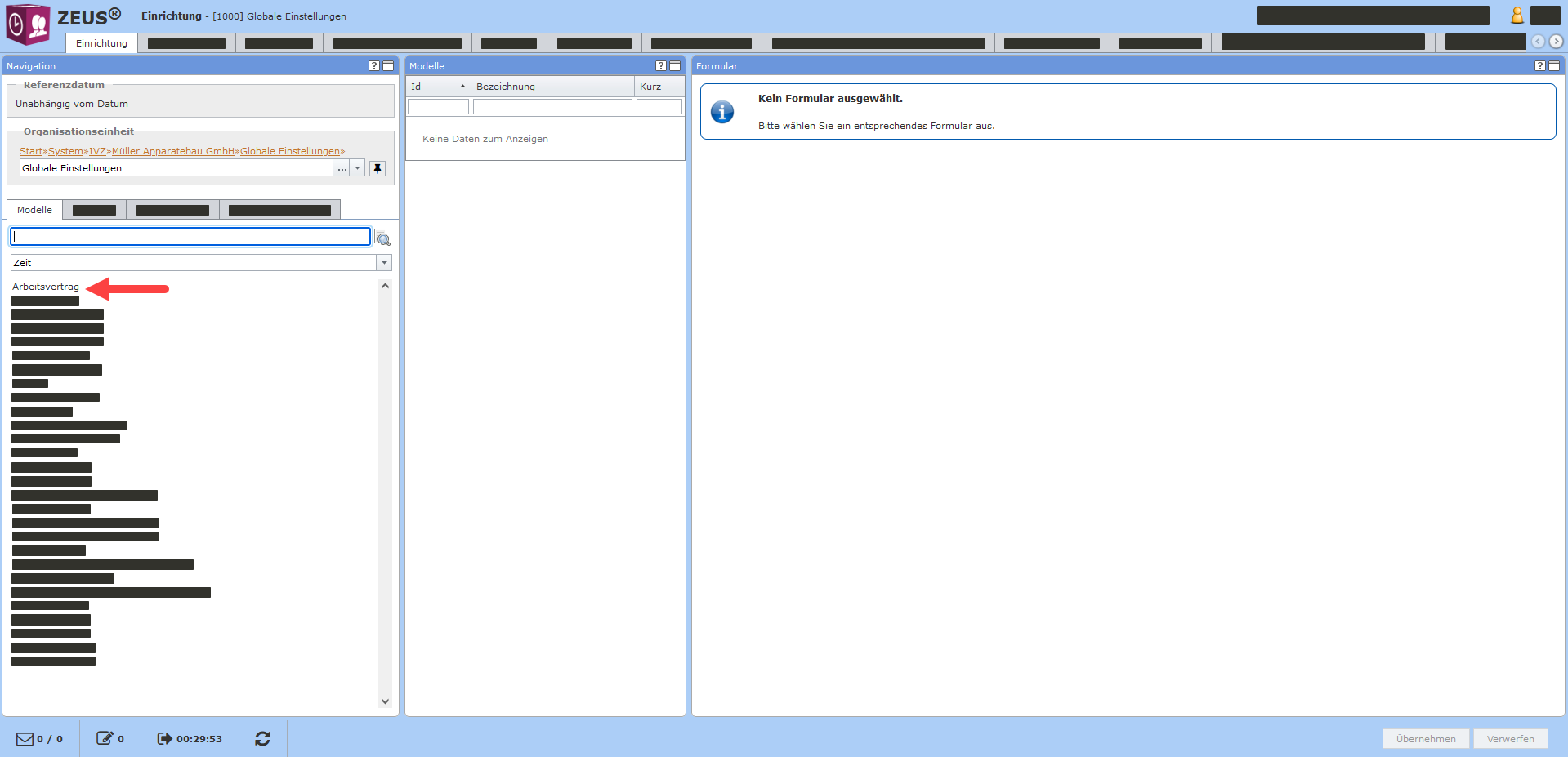
Task: Open the Zeit category dropdown
Action: click(x=384, y=263)
